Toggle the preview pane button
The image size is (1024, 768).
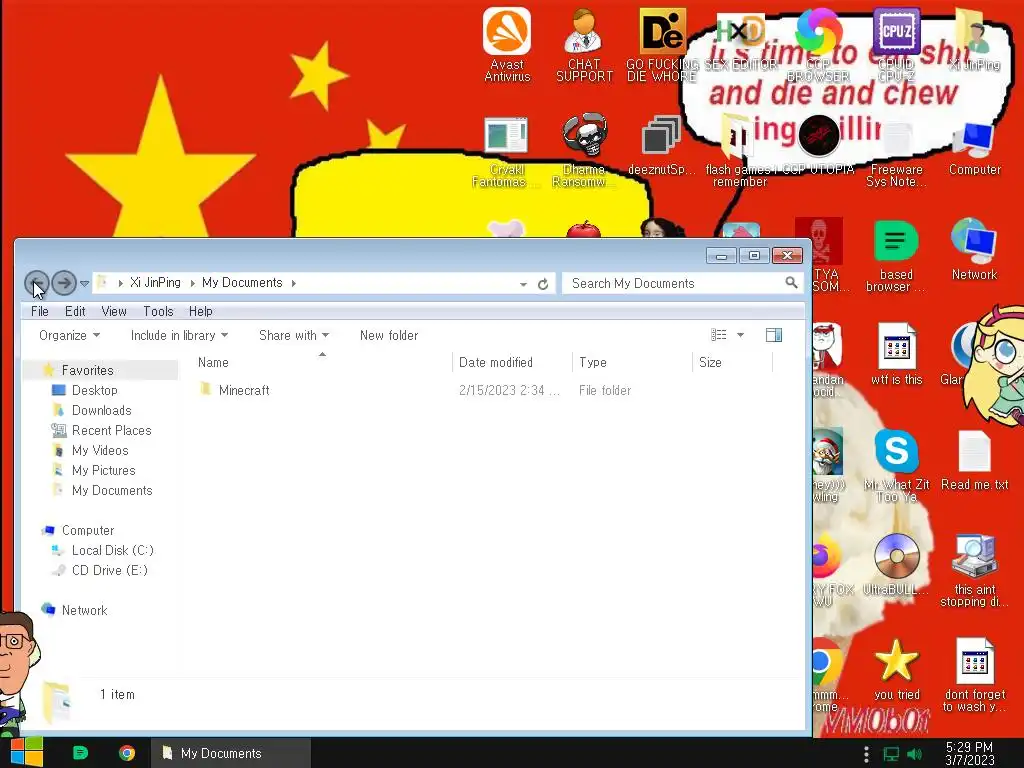(774, 335)
